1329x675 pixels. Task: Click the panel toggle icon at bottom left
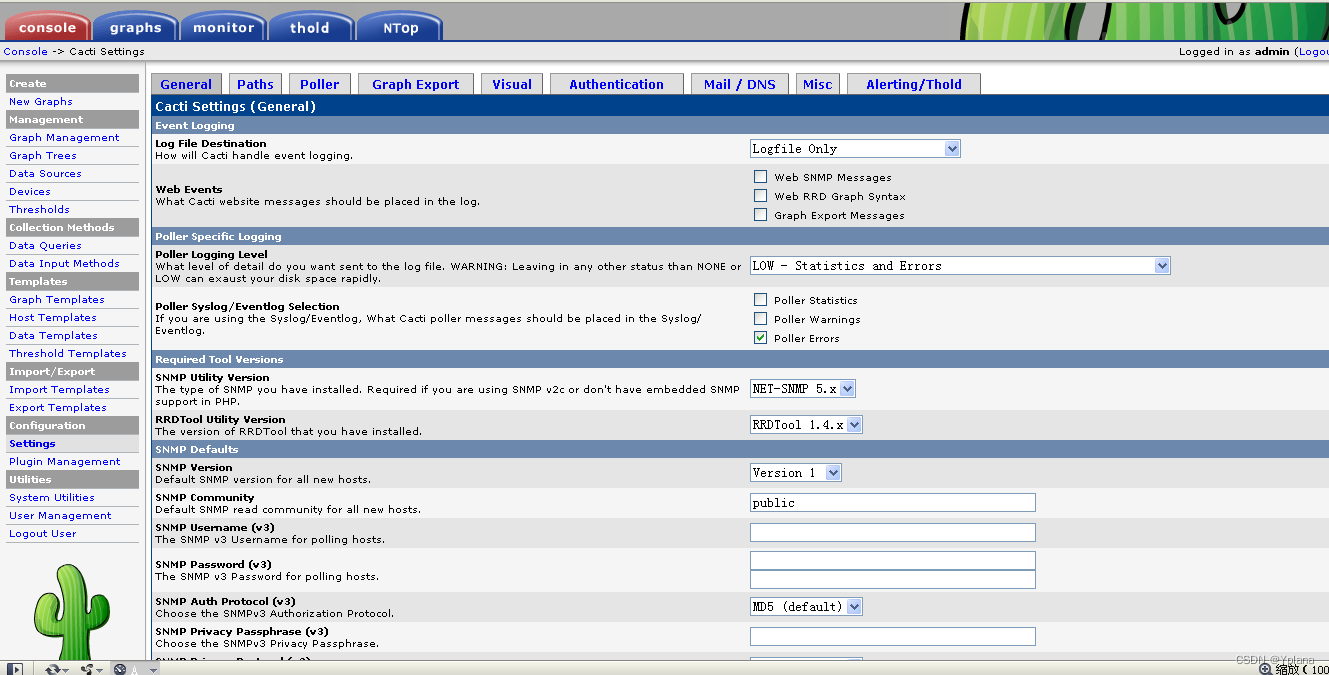(x=14, y=668)
